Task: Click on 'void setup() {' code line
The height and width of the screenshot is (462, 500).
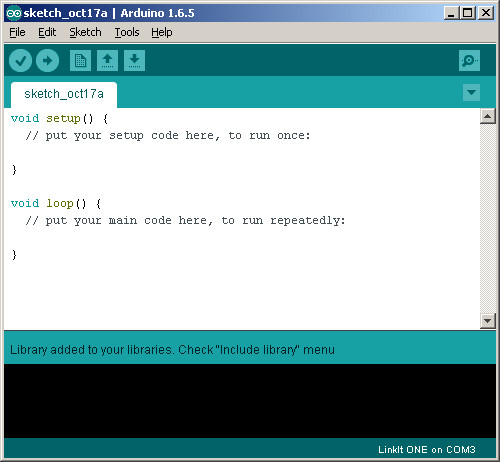Action: tap(59, 119)
